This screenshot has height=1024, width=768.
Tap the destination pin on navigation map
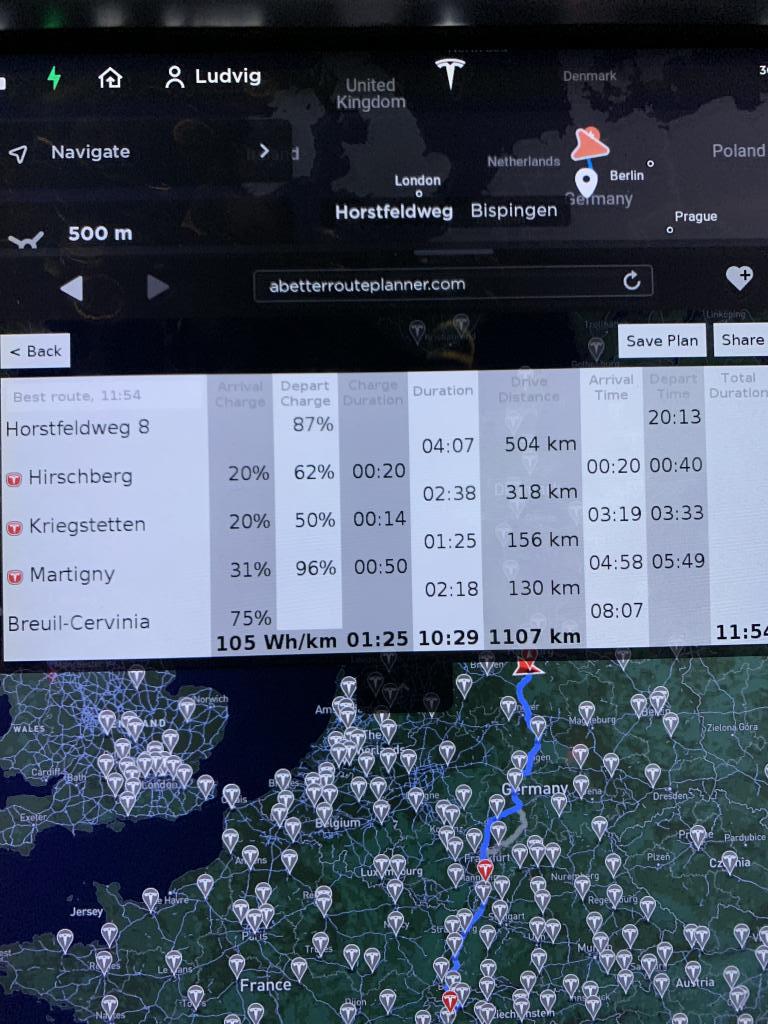(586, 182)
